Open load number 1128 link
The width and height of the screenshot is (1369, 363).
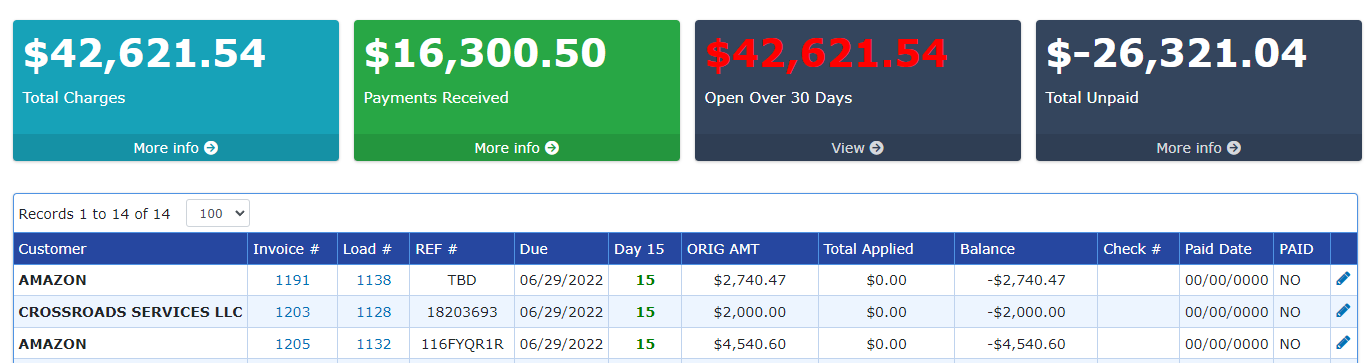click(x=374, y=312)
